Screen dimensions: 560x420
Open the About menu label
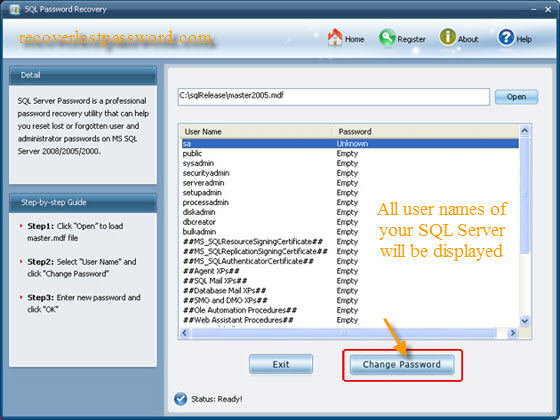pyautogui.click(x=468, y=39)
